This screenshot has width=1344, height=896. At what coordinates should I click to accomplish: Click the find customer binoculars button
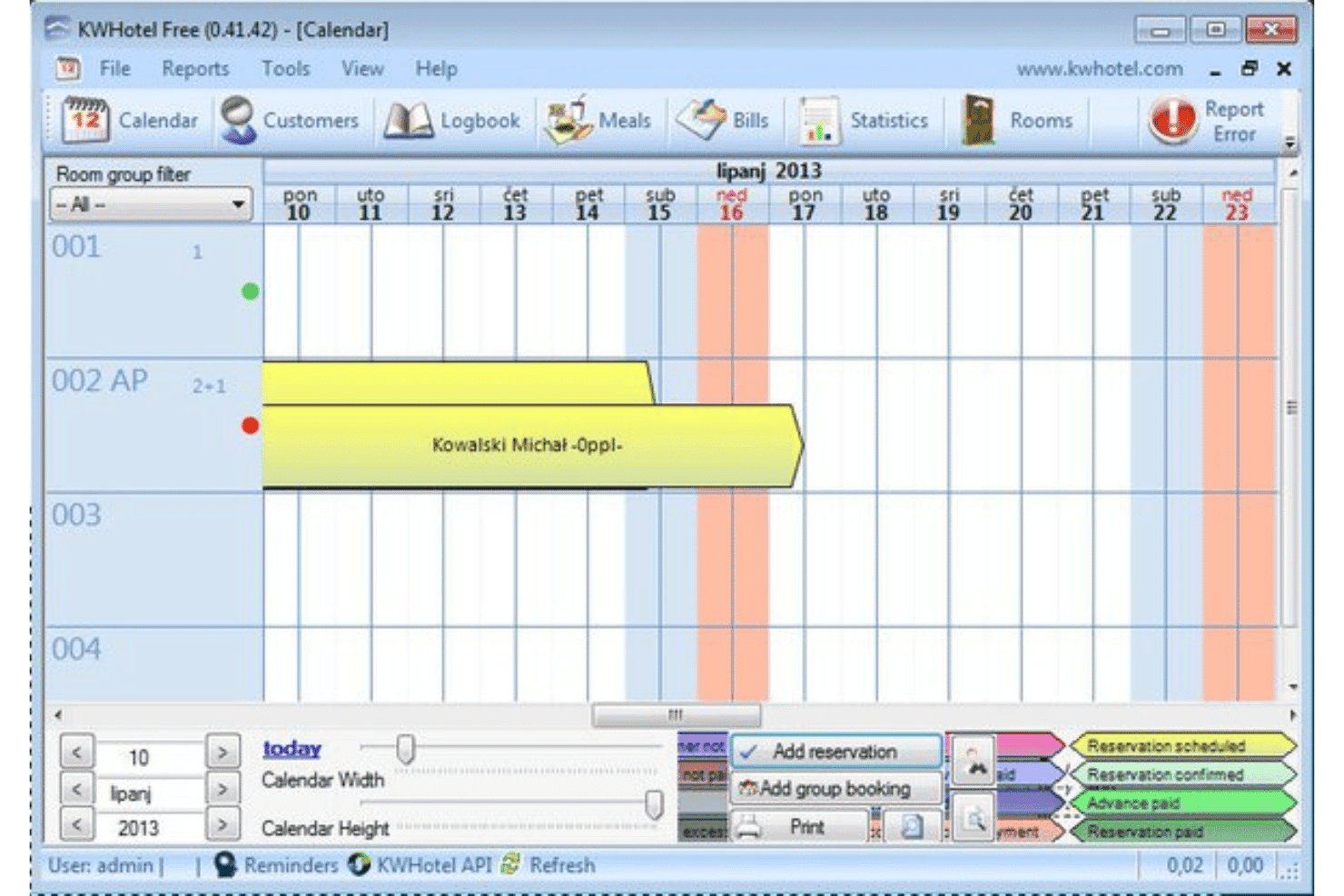click(x=973, y=762)
